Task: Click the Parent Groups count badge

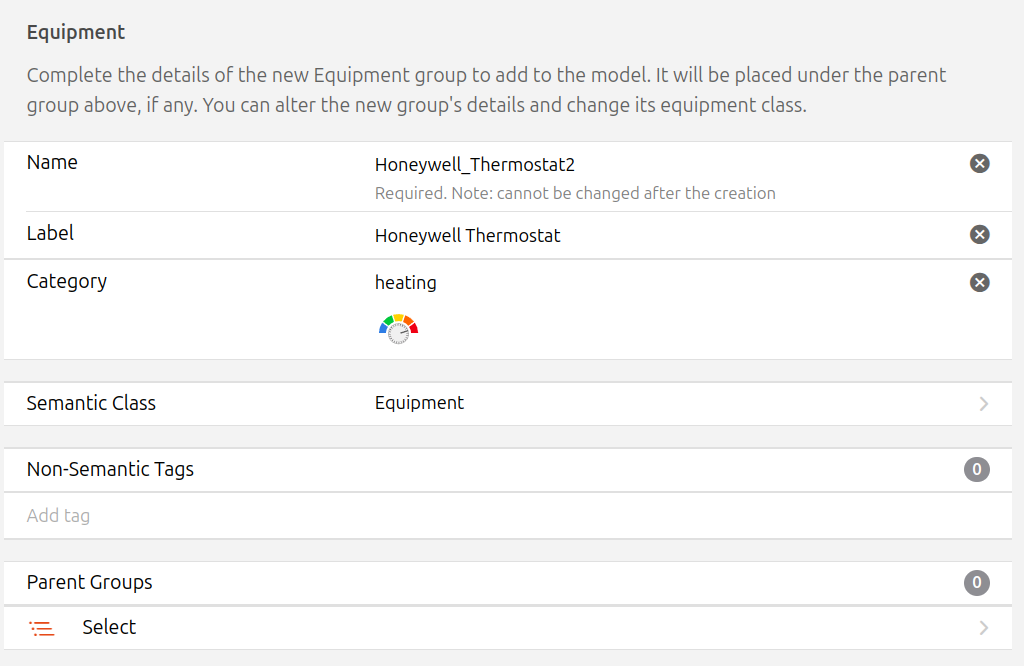Action: point(977,583)
